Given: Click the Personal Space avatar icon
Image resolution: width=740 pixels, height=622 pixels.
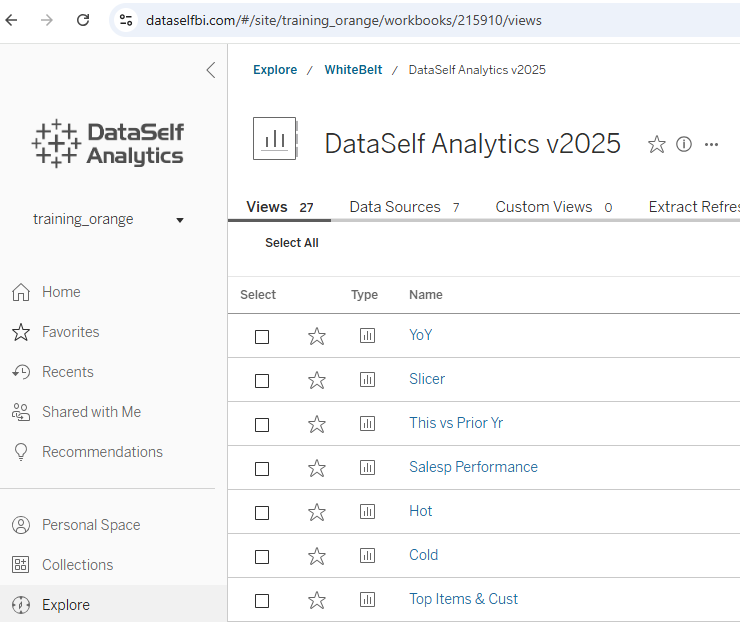Looking at the screenshot, I should coord(21,525).
